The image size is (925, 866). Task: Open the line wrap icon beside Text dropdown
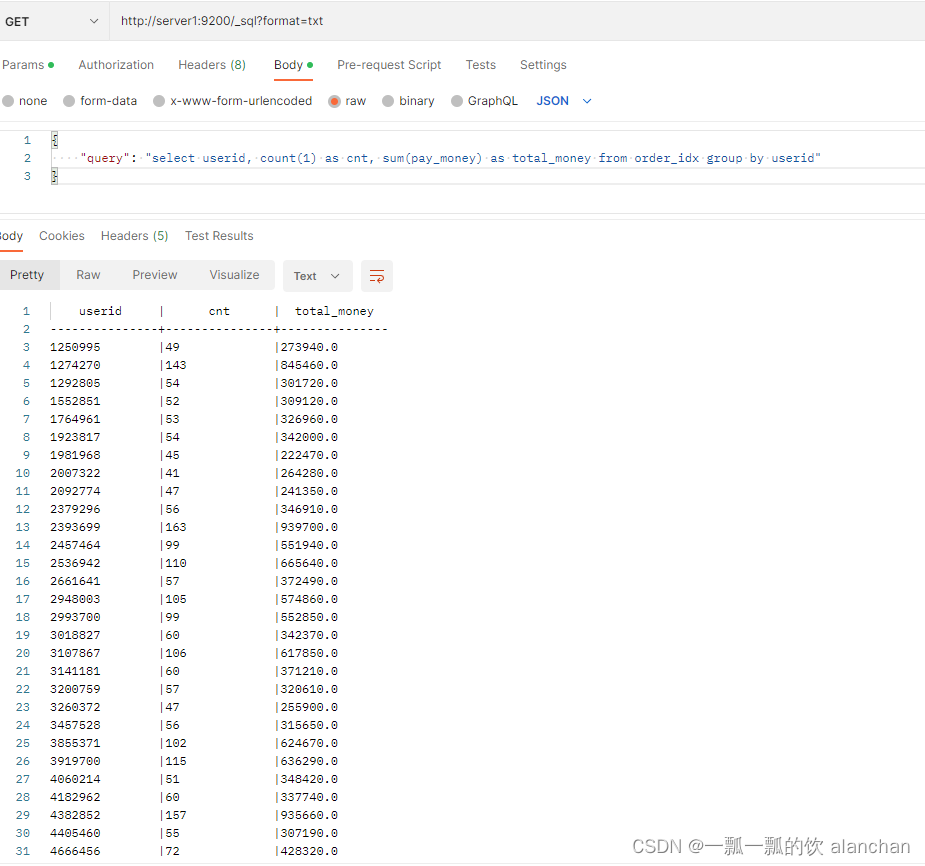(377, 276)
